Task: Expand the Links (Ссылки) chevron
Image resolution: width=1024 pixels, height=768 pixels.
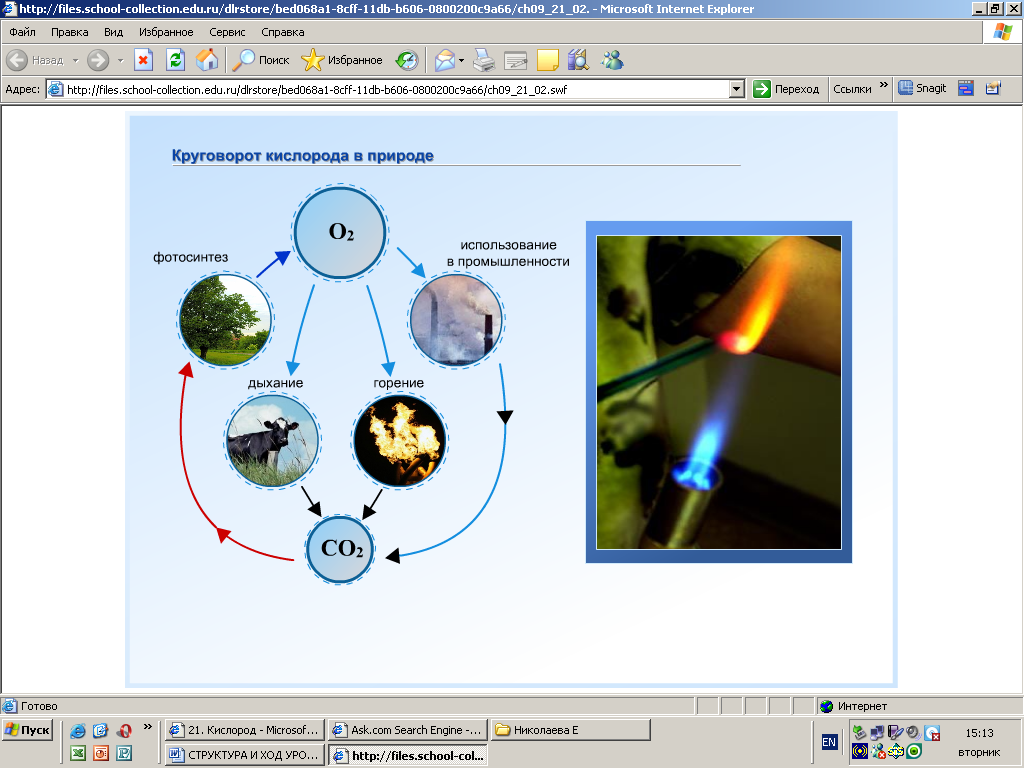Action: point(883,88)
